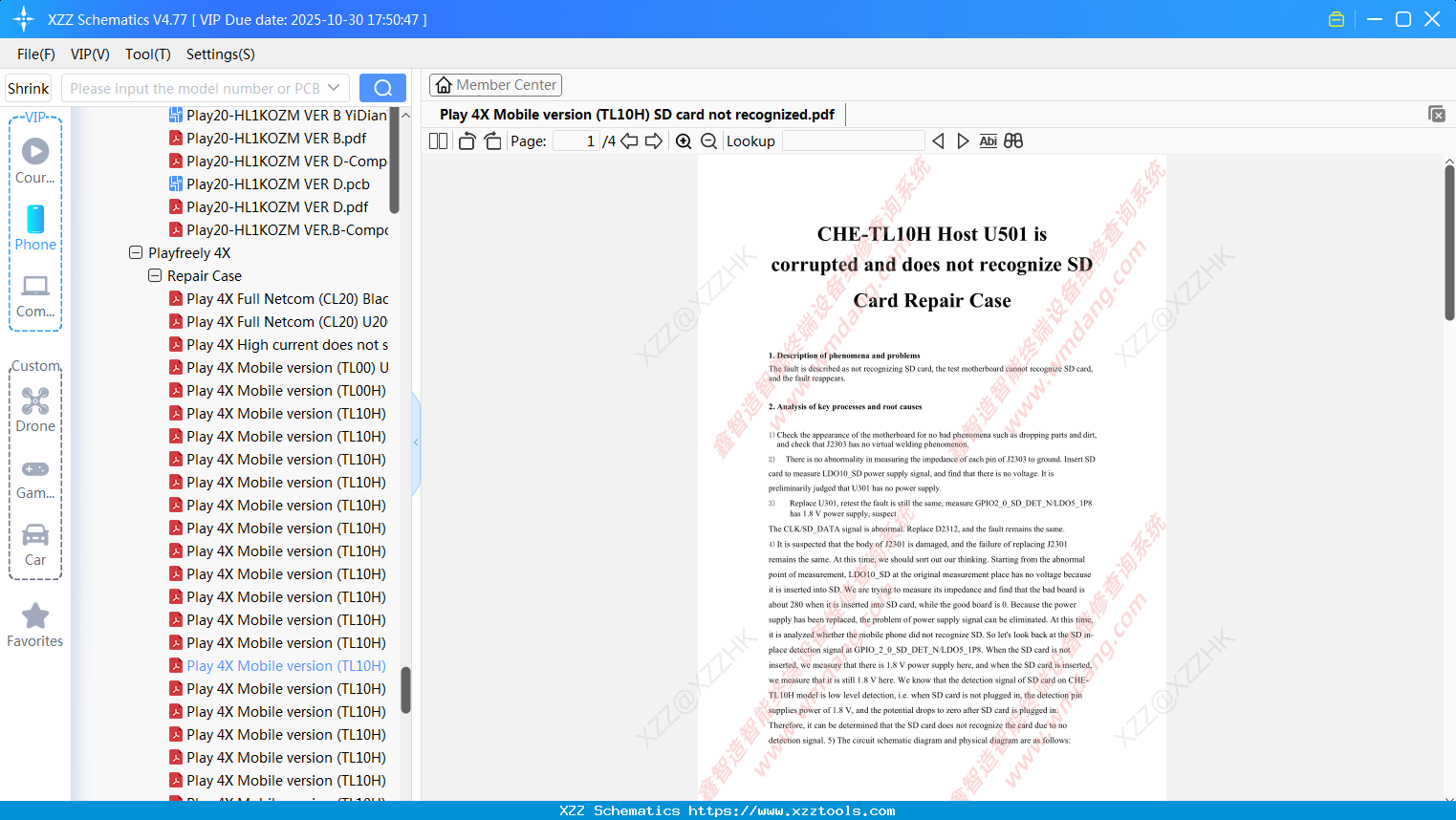Open the Settings(S) menu

pyautogui.click(x=221, y=54)
